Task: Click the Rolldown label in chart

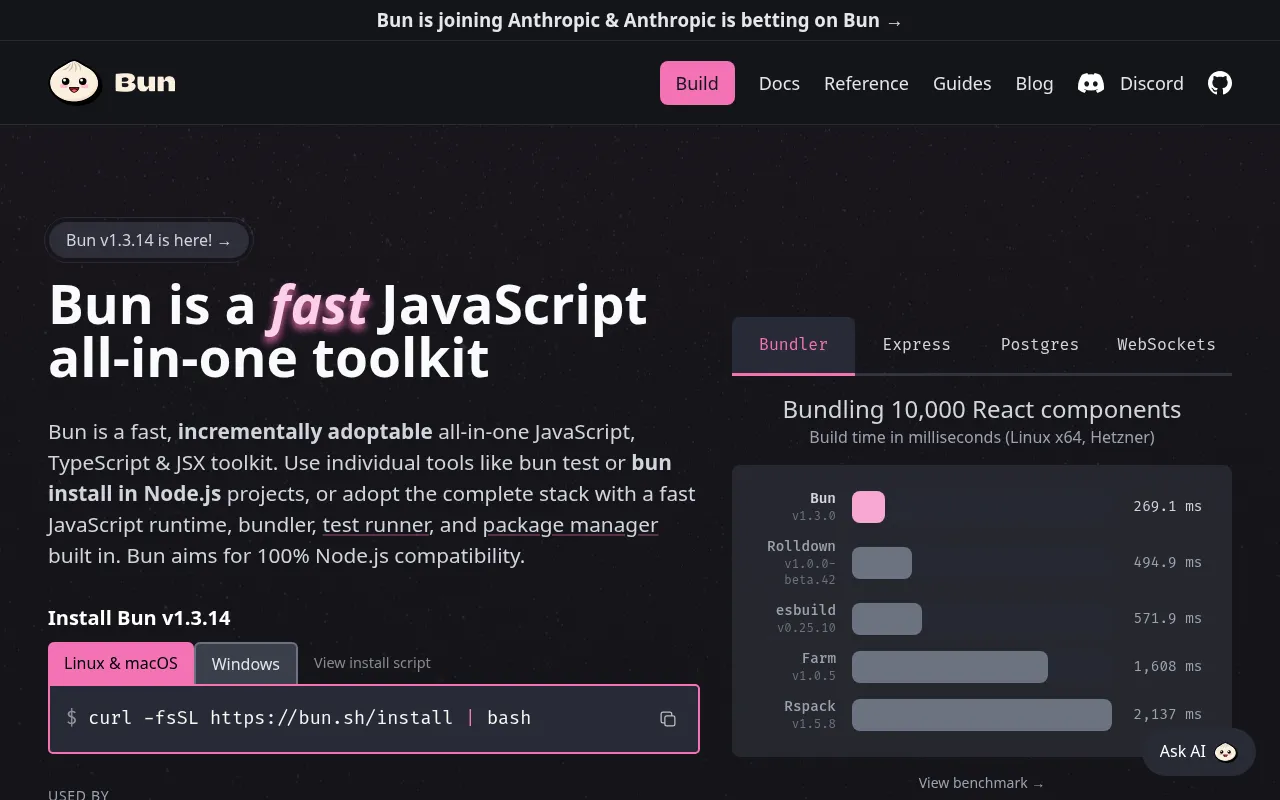Action: (801, 546)
